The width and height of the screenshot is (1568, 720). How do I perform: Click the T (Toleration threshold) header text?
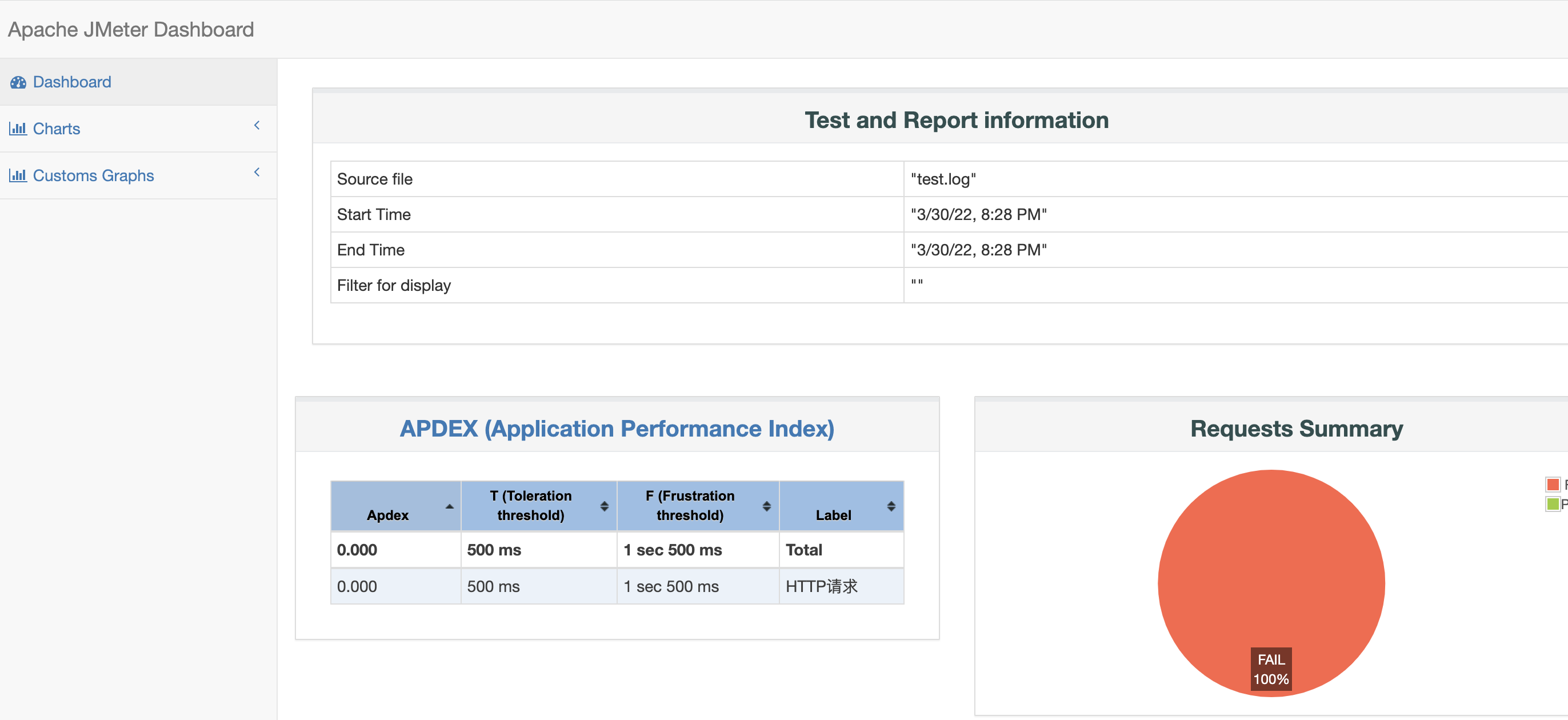531,506
